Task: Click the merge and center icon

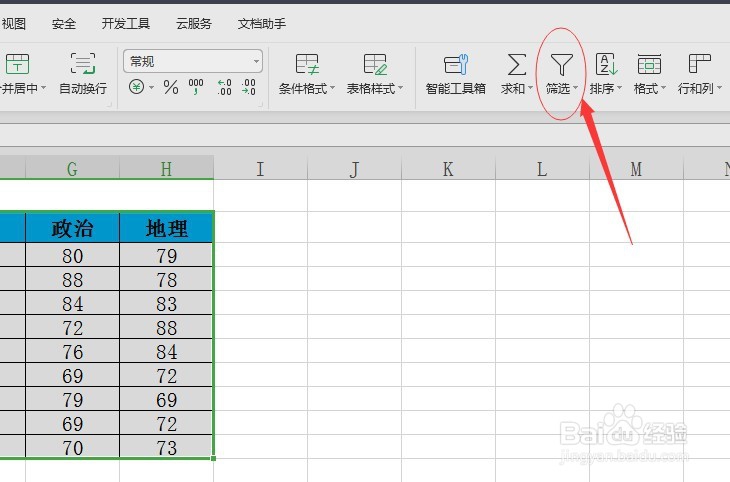Action: (x=17, y=64)
